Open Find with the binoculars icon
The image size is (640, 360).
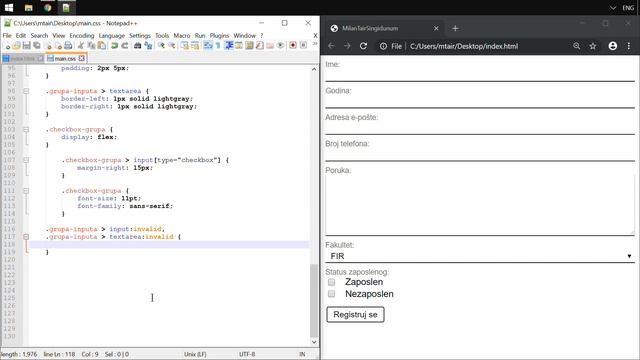point(138,45)
